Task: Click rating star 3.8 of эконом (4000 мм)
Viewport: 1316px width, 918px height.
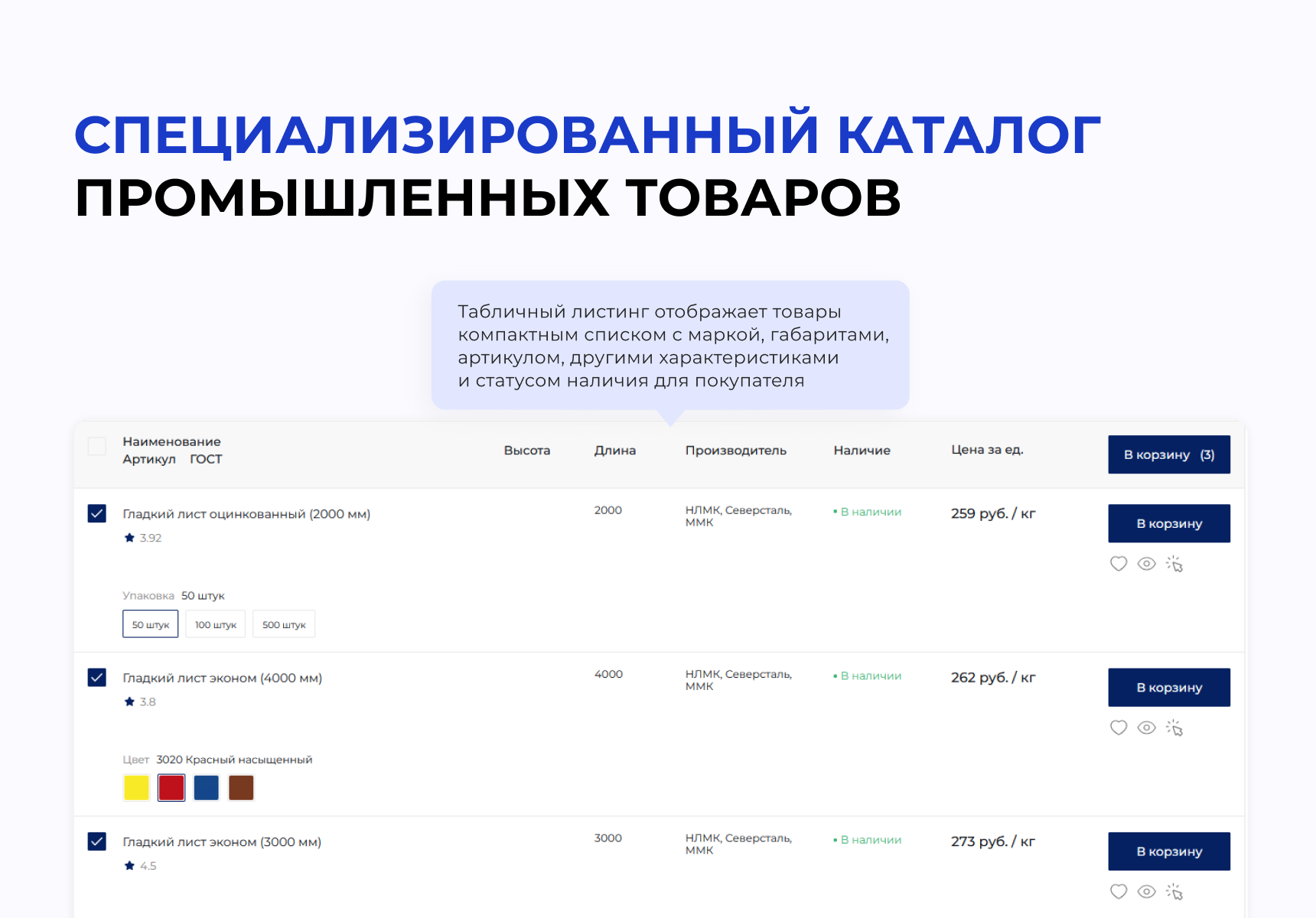Action: coord(129,702)
